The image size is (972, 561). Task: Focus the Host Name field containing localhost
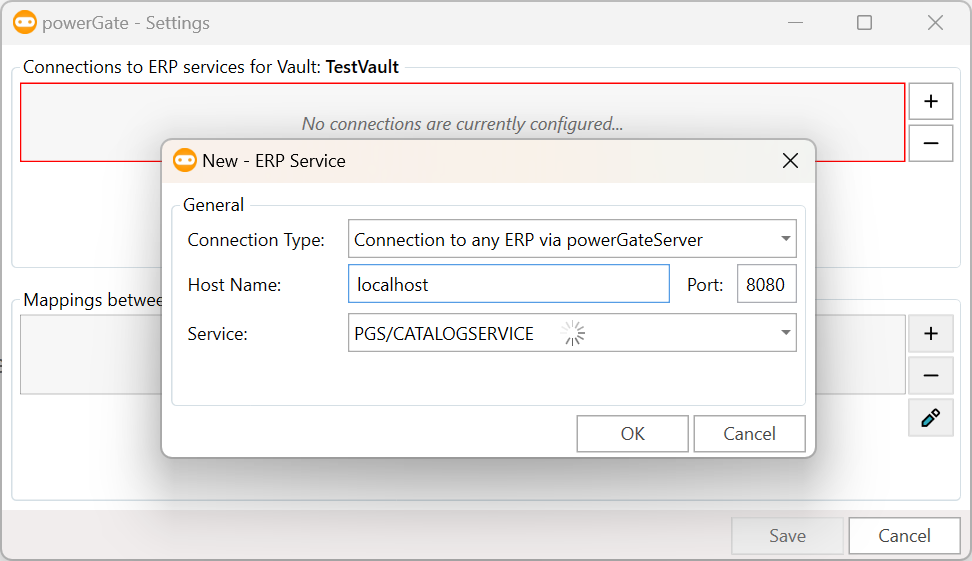pyautogui.click(x=509, y=284)
